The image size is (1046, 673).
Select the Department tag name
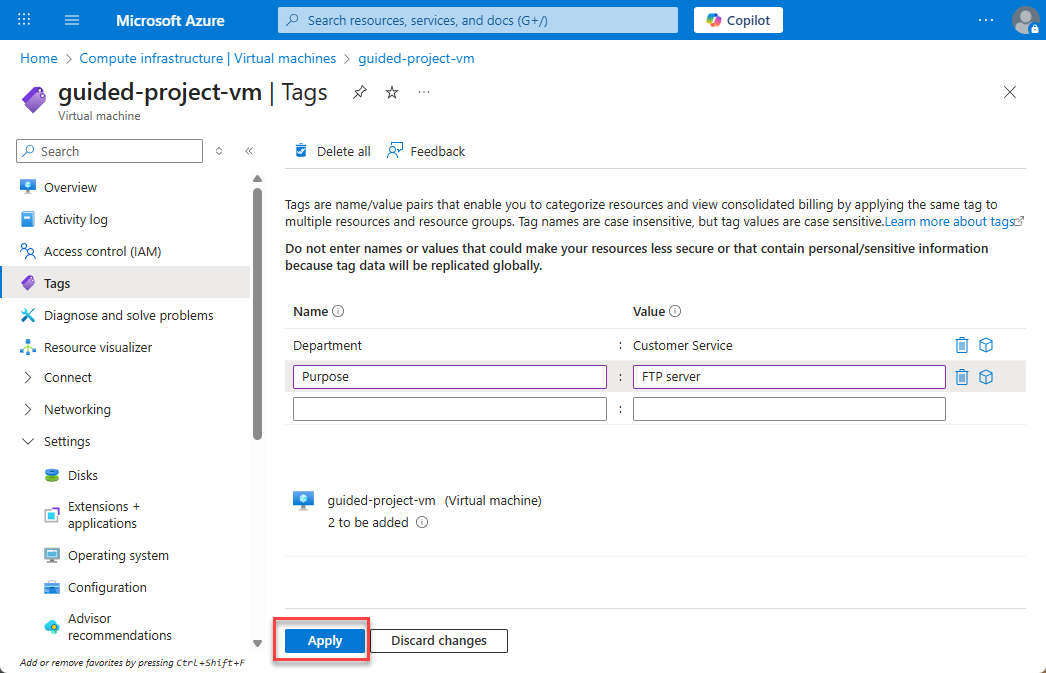[x=328, y=346]
